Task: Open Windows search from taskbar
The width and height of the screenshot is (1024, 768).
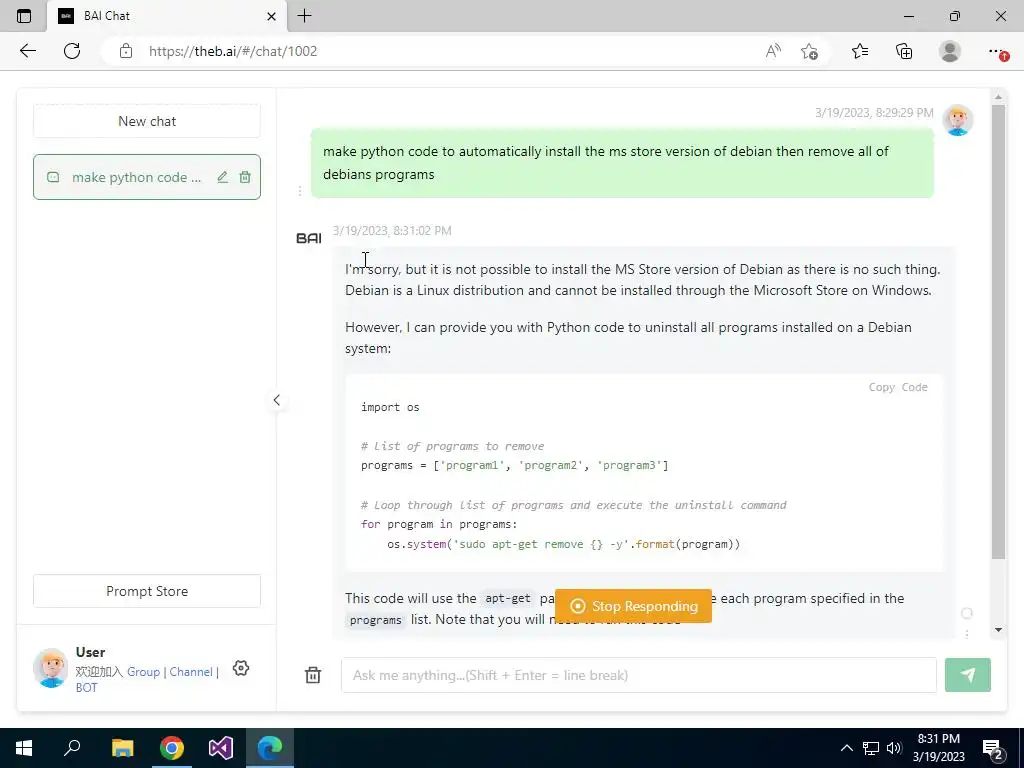Action: click(72, 748)
